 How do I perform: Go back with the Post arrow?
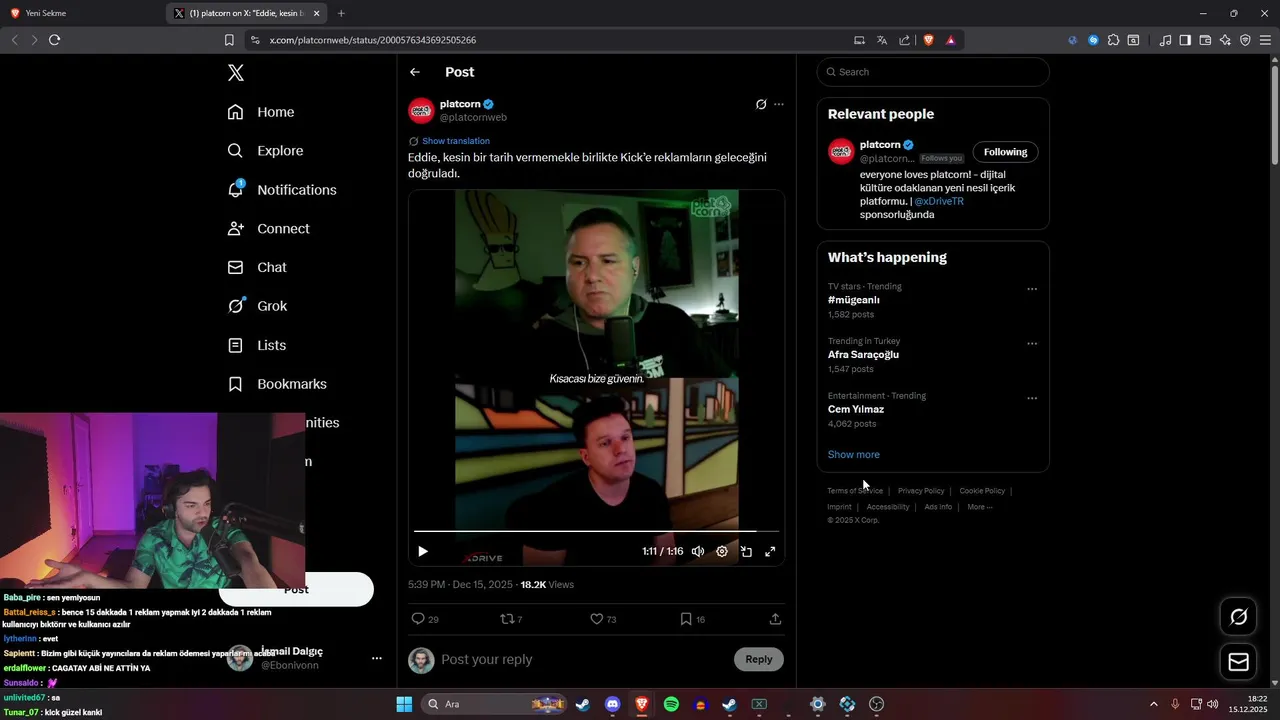(x=415, y=72)
